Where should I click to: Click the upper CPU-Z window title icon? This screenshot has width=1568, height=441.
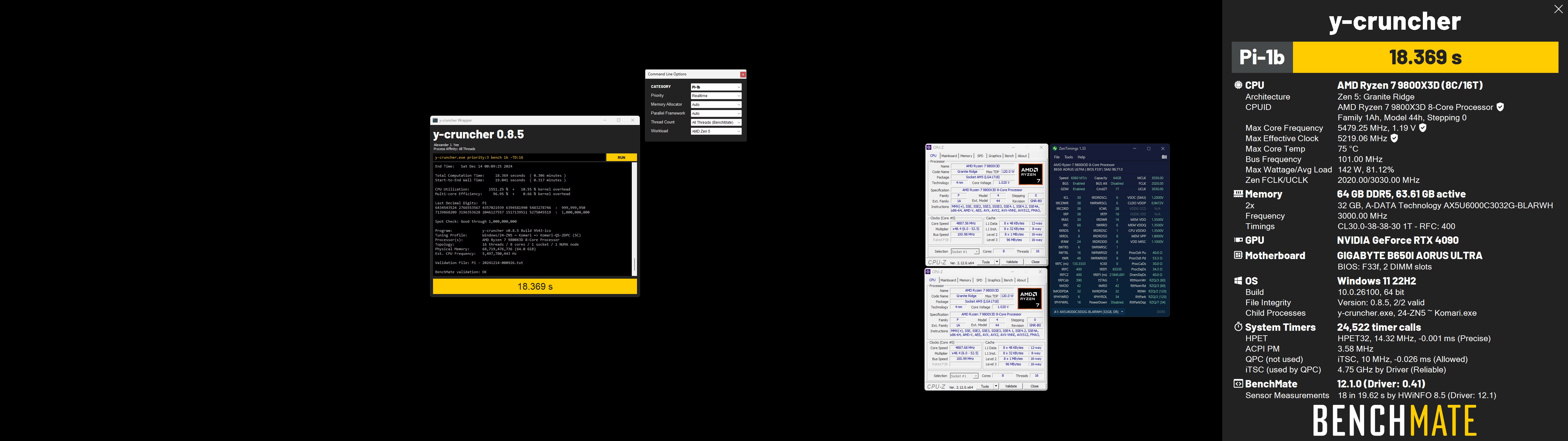click(x=929, y=147)
